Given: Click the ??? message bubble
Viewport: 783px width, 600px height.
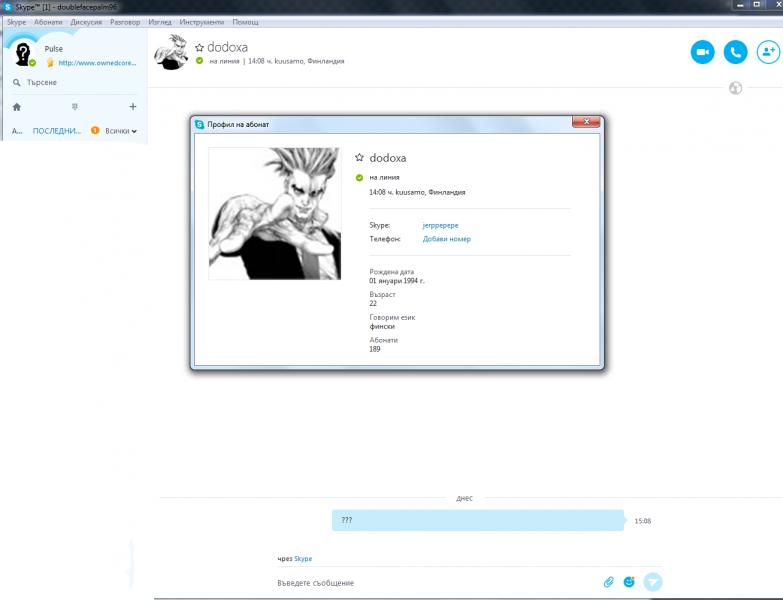Looking at the screenshot, I should click(478, 520).
